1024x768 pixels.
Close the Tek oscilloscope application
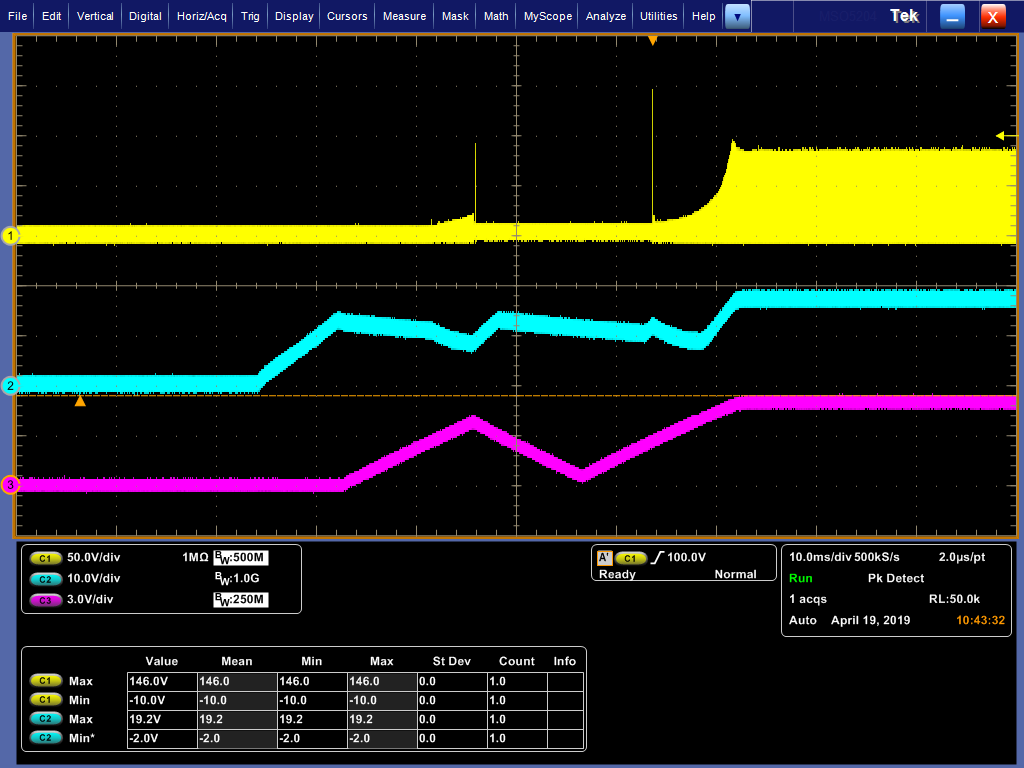[993, 17]
